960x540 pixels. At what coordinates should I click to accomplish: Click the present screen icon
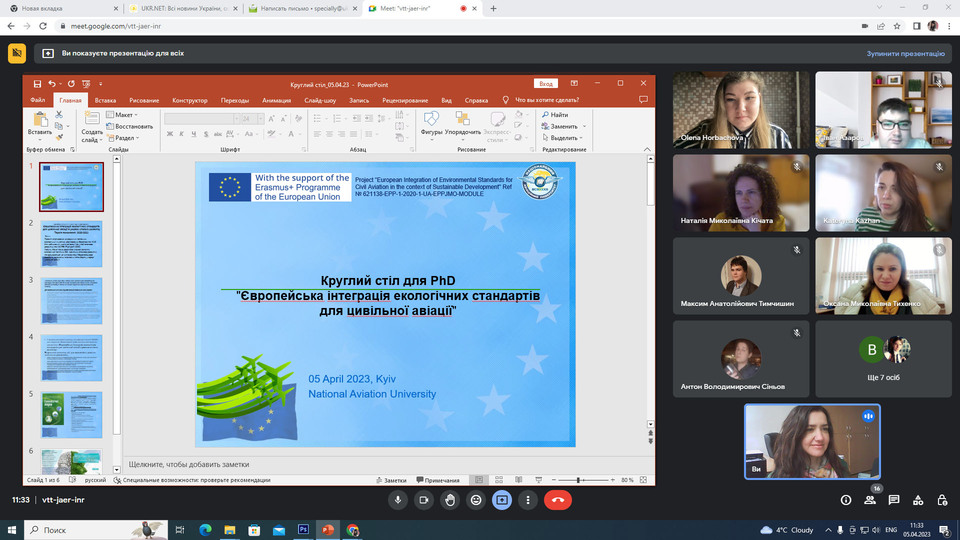click(x=502, y=499)
